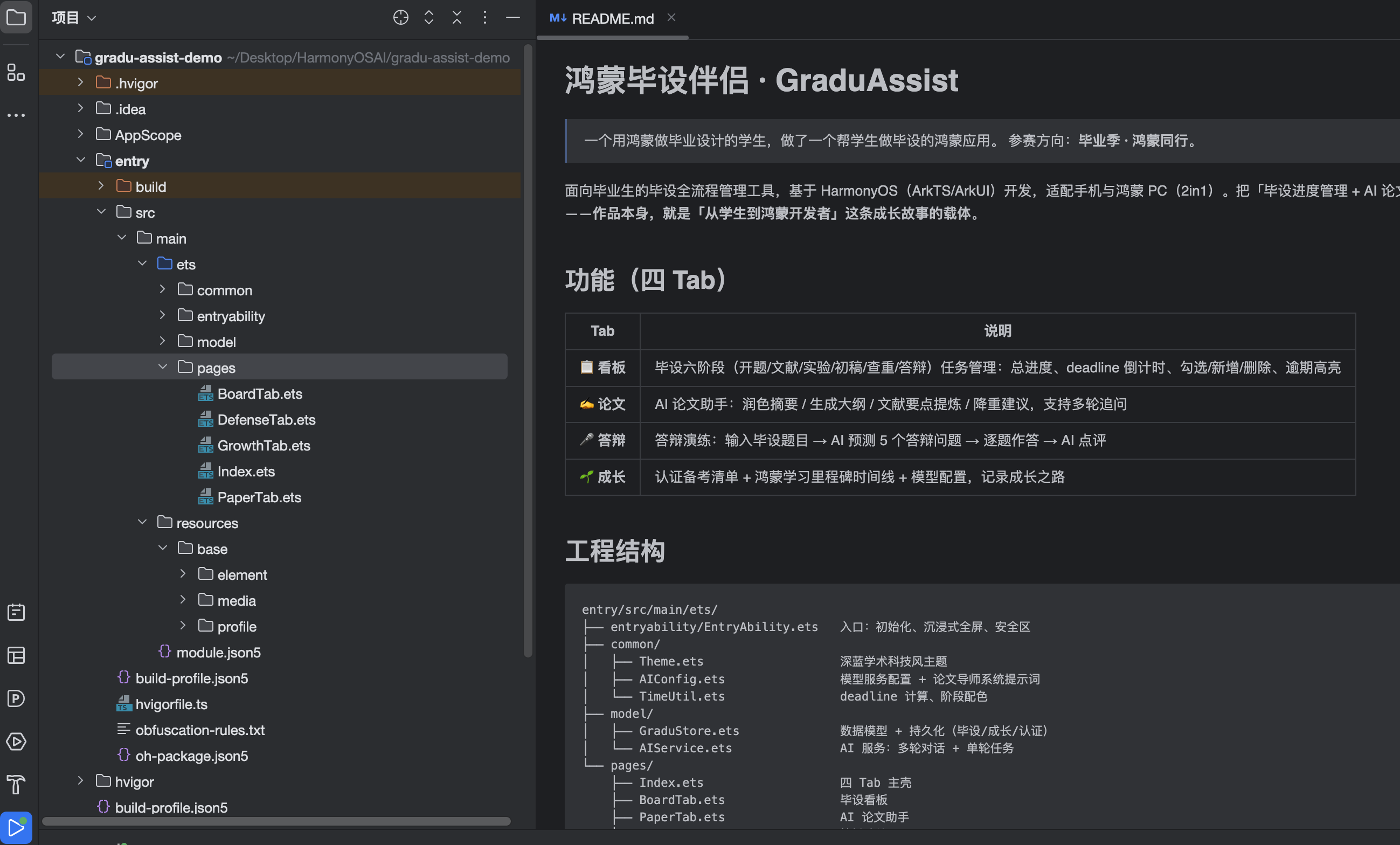Open the Log notes tool window icon

[16, 612]
